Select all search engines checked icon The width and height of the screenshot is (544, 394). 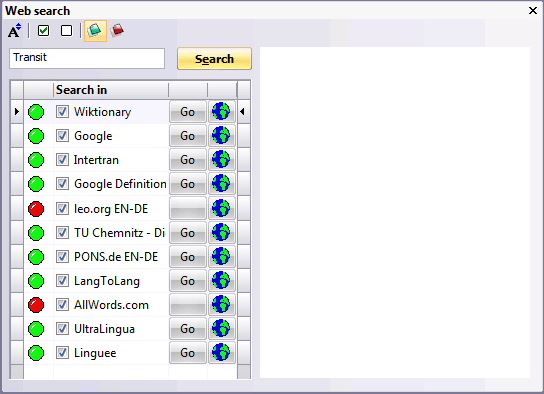point(43,31)
